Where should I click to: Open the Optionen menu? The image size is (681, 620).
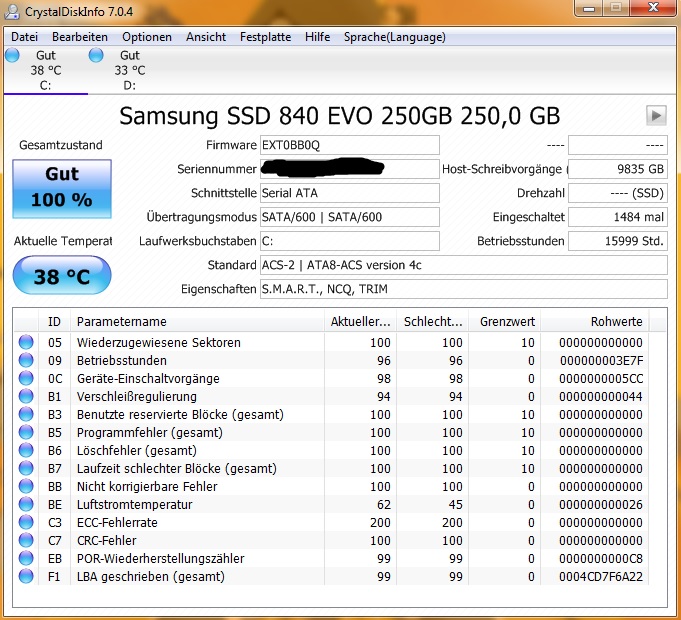pos(147,37)
